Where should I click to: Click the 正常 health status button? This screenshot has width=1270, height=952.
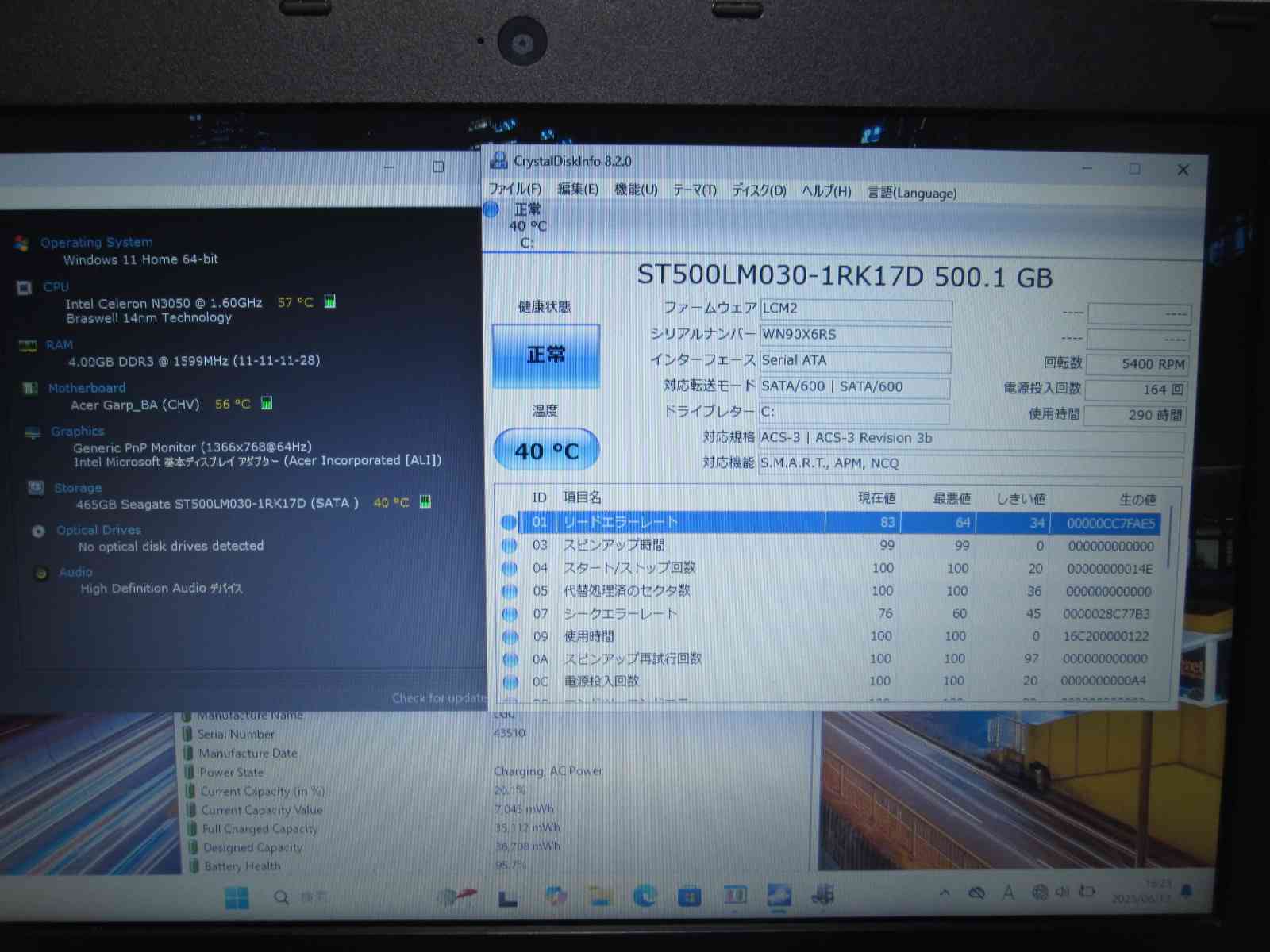[x=546, y=355]
